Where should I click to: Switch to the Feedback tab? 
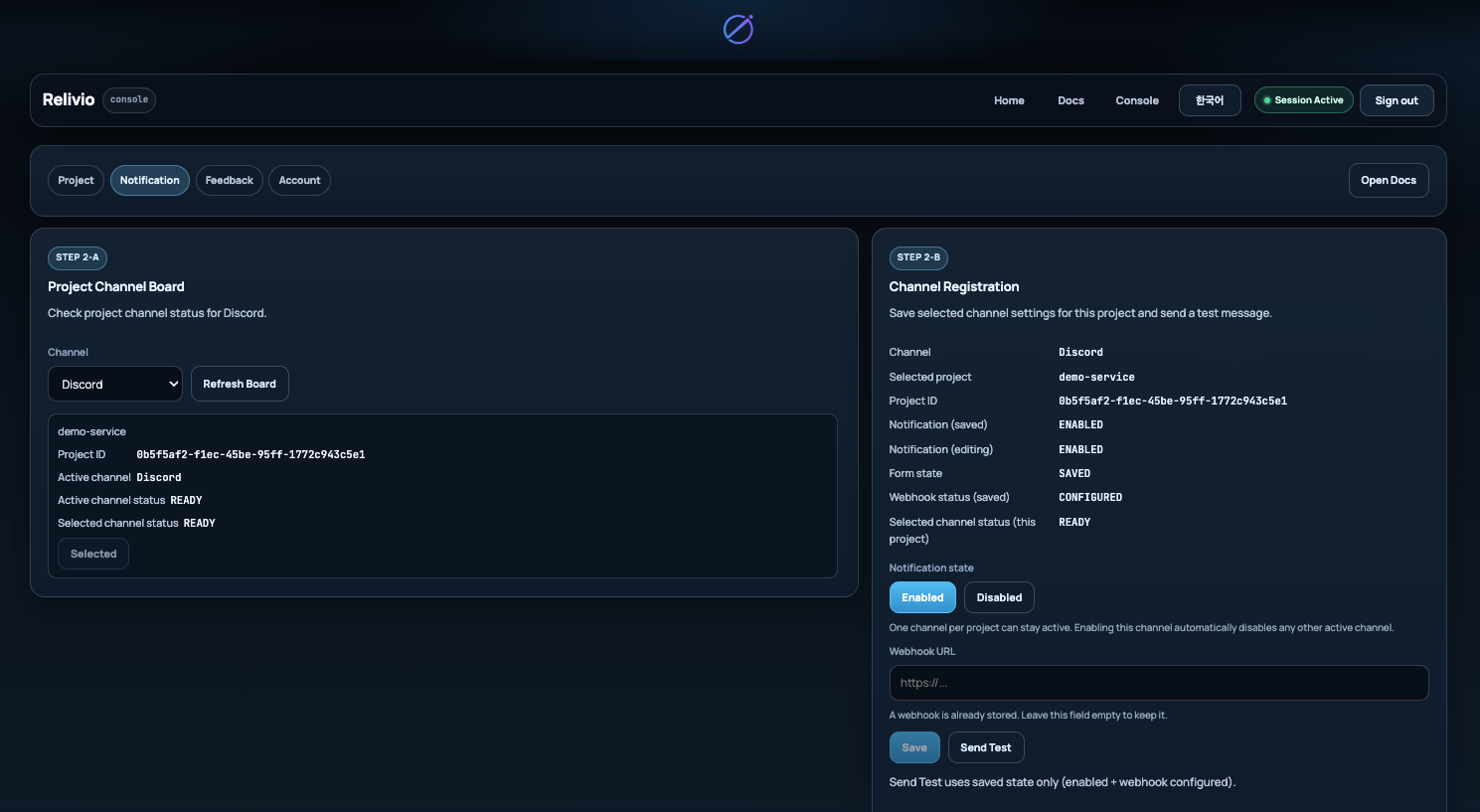click(229, 180)
